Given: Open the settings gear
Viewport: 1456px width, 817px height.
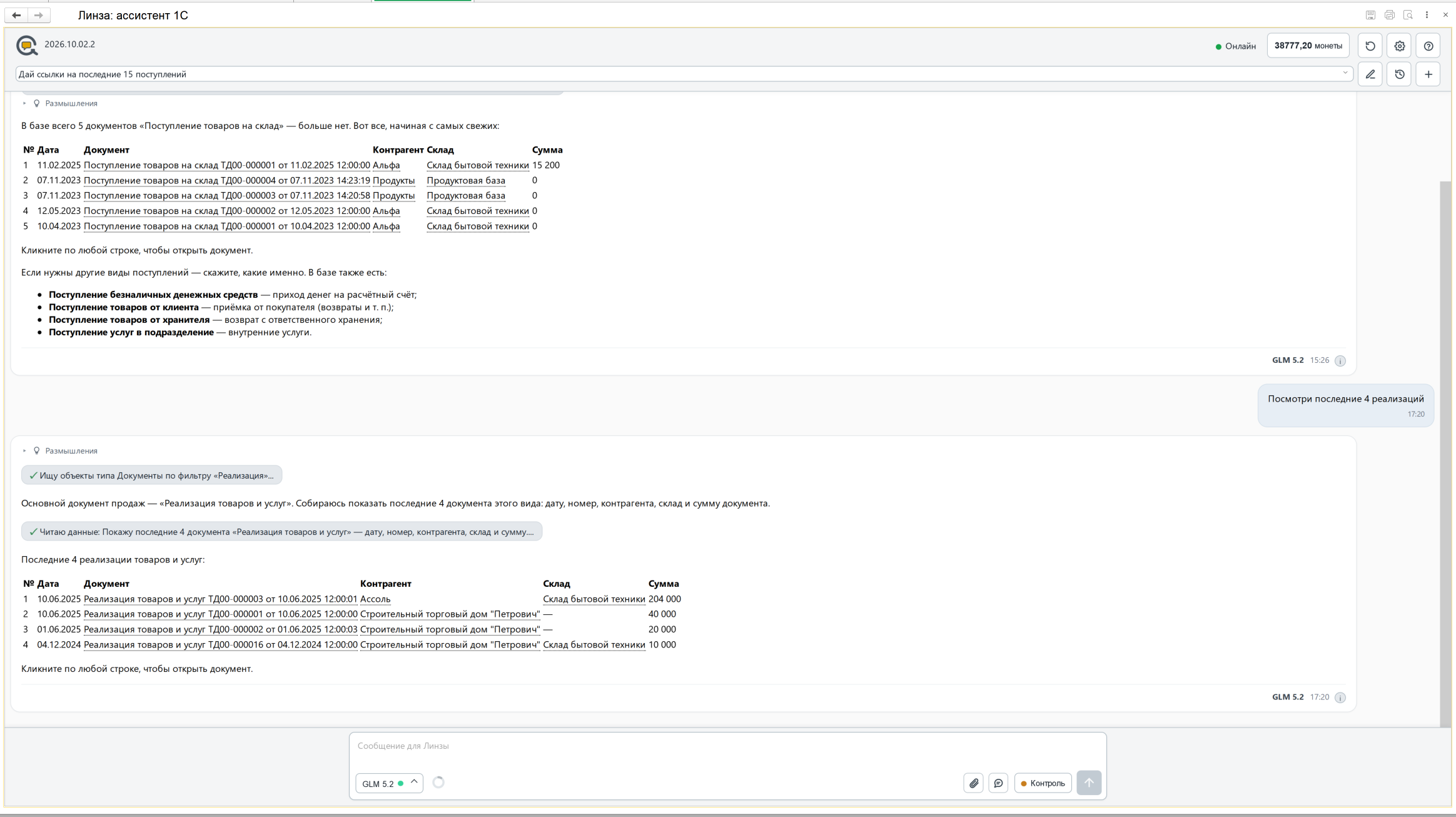Looking at the screenshot, I should tap(1400, 46).
